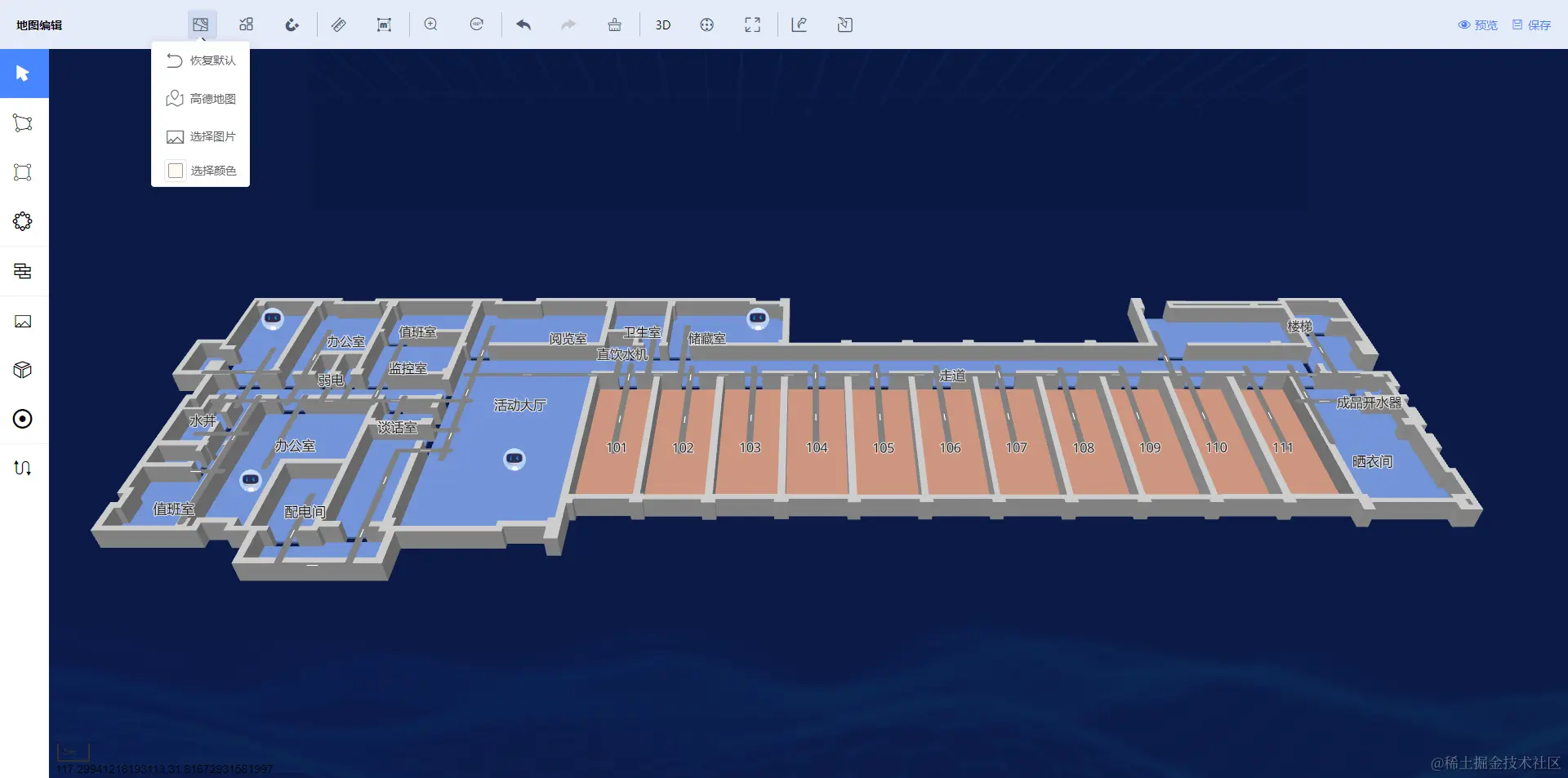
Task: Click the export share icon in toolbar
Action: 800,24
